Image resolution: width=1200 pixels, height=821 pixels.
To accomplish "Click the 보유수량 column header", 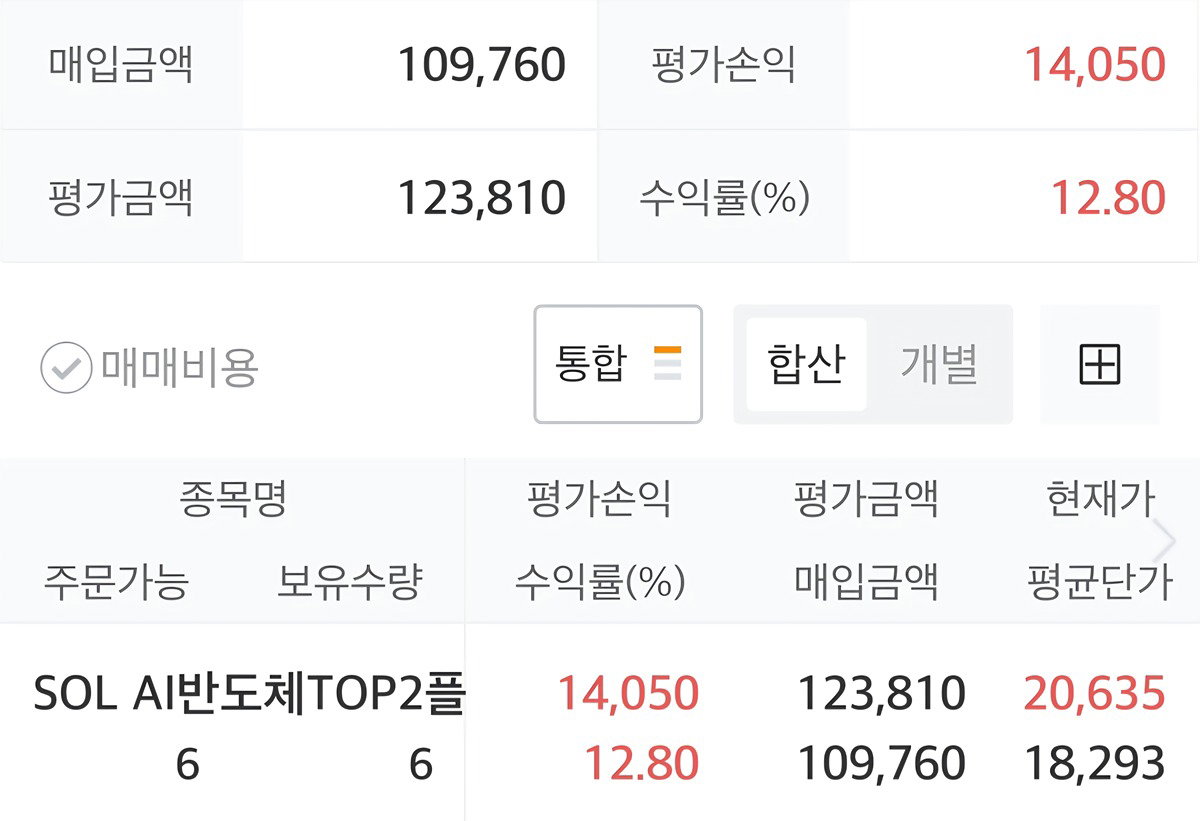I will 350,581.
